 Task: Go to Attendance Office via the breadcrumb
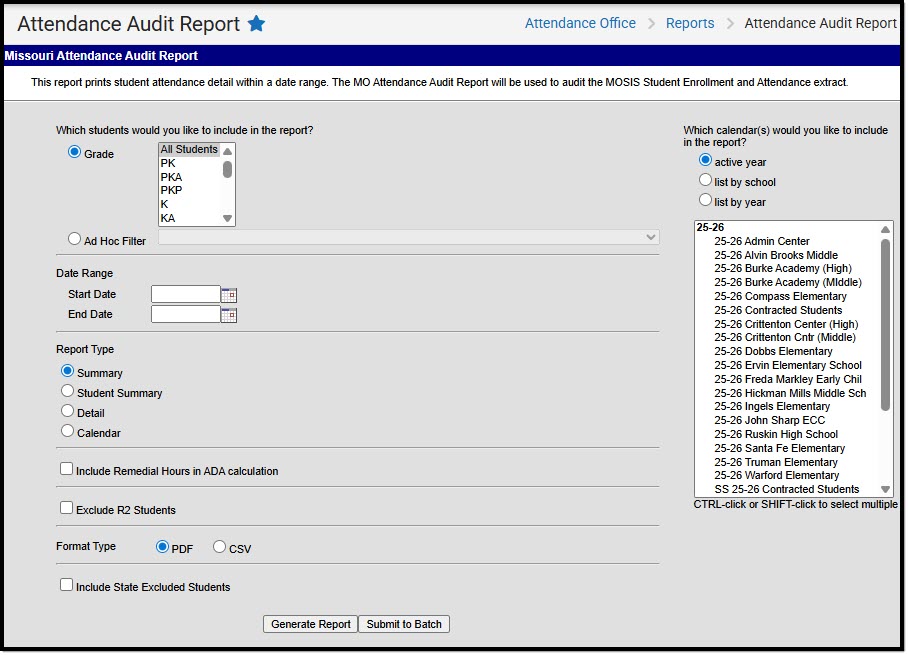[580, 22]
